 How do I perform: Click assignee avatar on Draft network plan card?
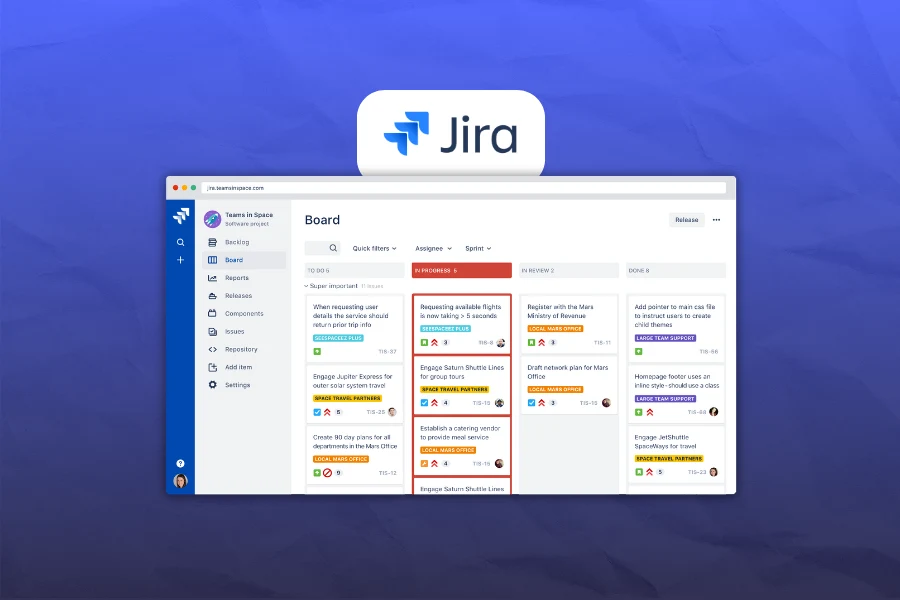[606, 402]
